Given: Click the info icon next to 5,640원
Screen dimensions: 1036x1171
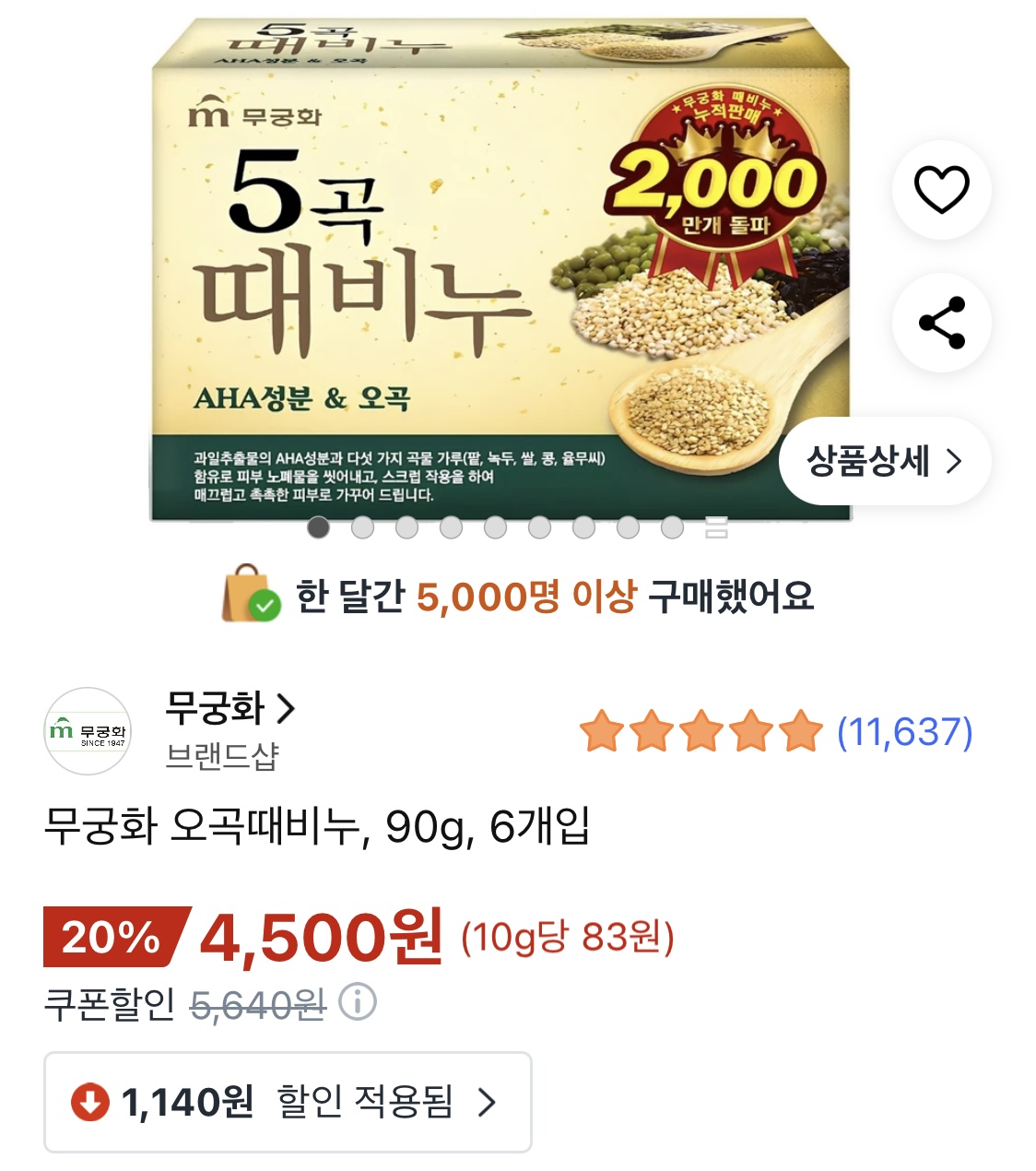Looking at the screenshot, I should (358, 1002).
